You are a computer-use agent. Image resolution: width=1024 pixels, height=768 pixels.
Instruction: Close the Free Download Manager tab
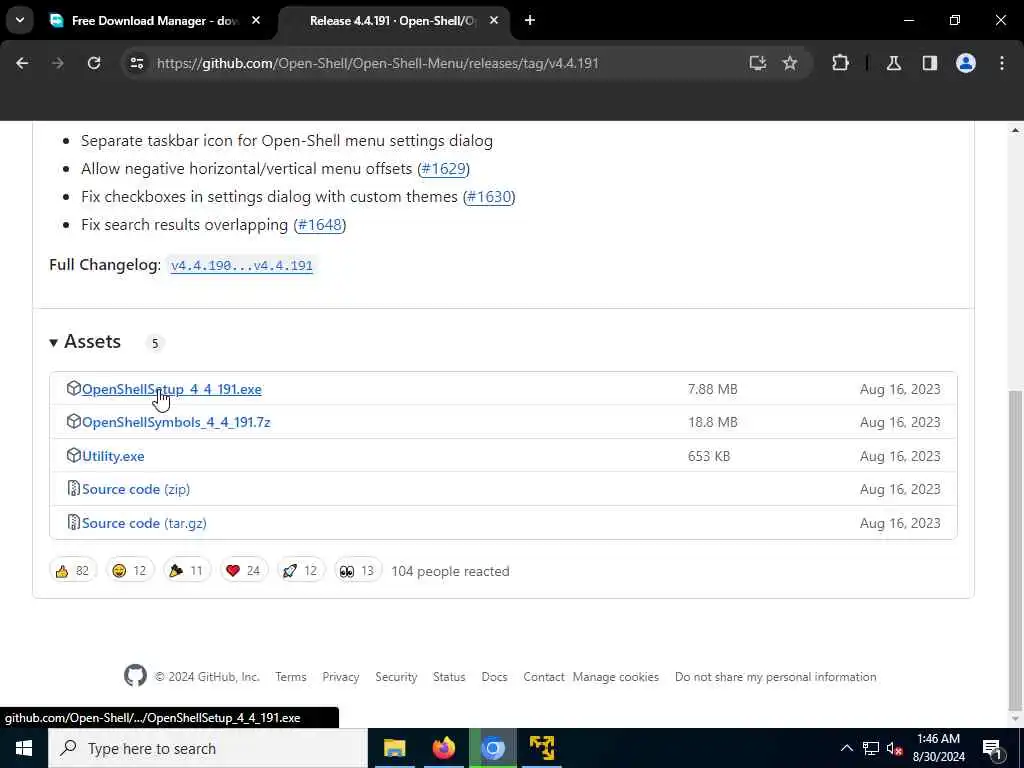[256, 20]
